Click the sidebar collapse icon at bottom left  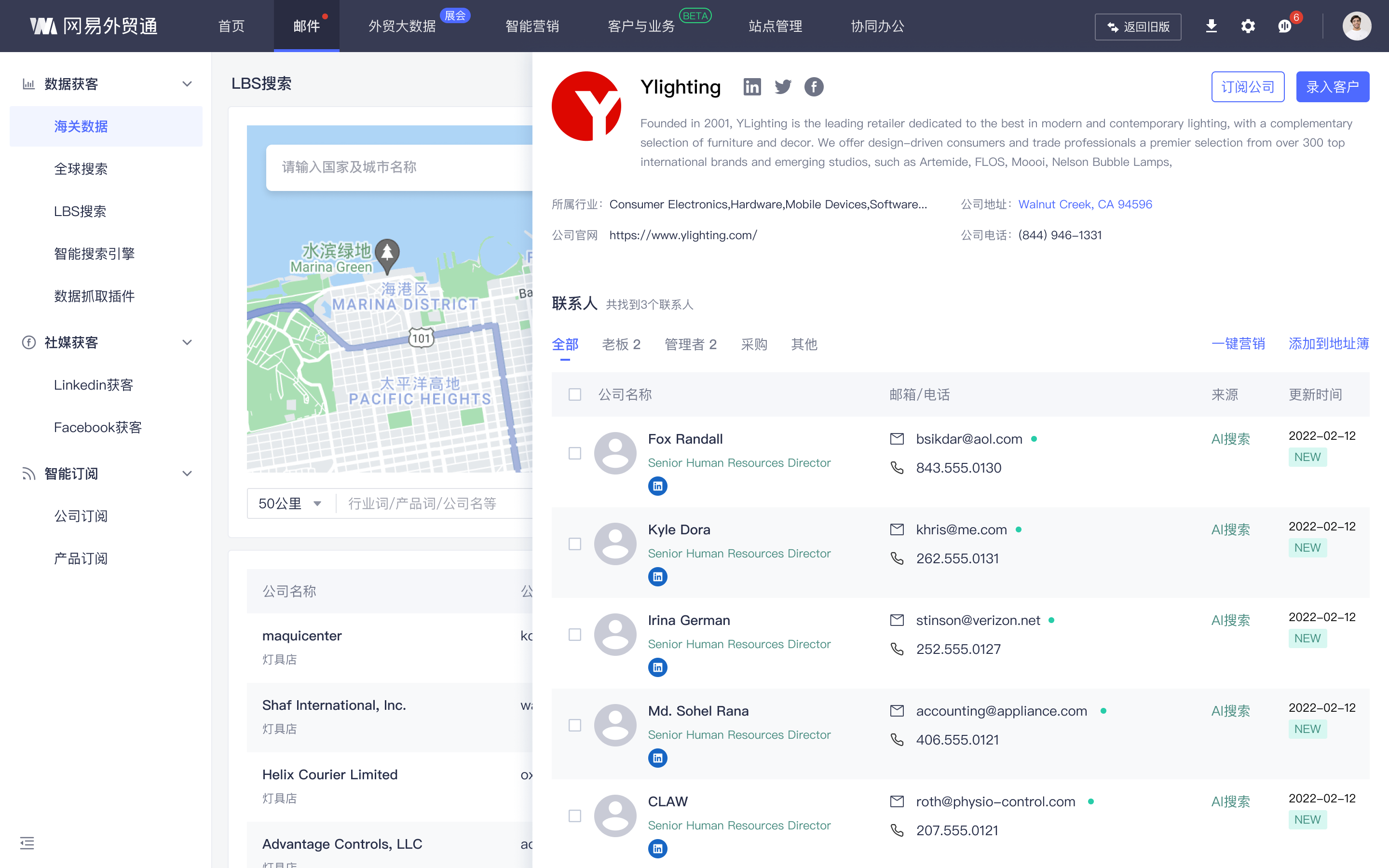tap(27, 843)
